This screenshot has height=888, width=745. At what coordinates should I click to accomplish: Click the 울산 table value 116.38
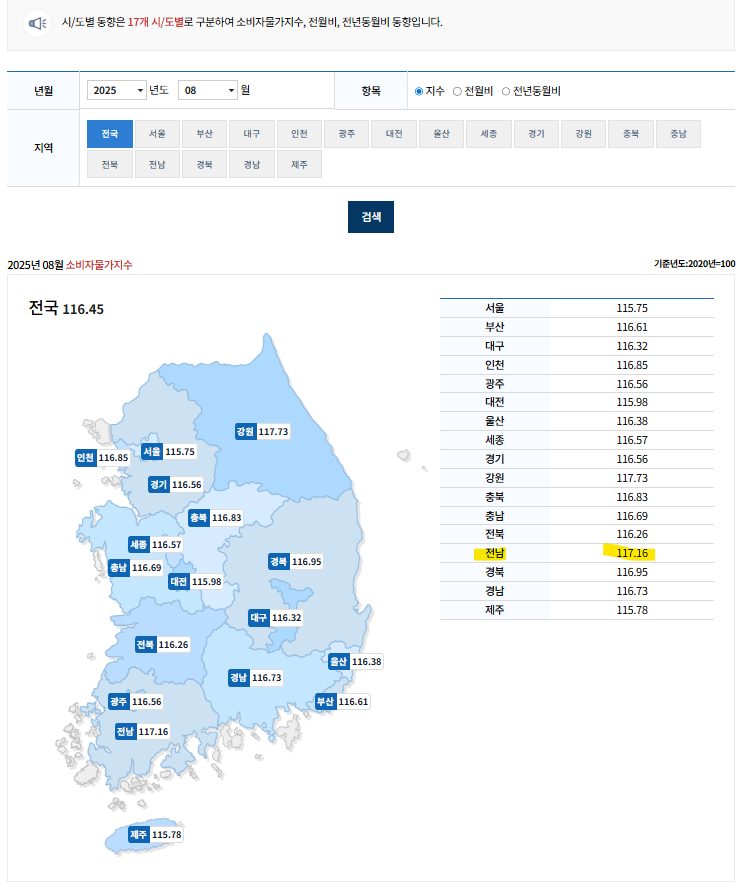[632, 421]
